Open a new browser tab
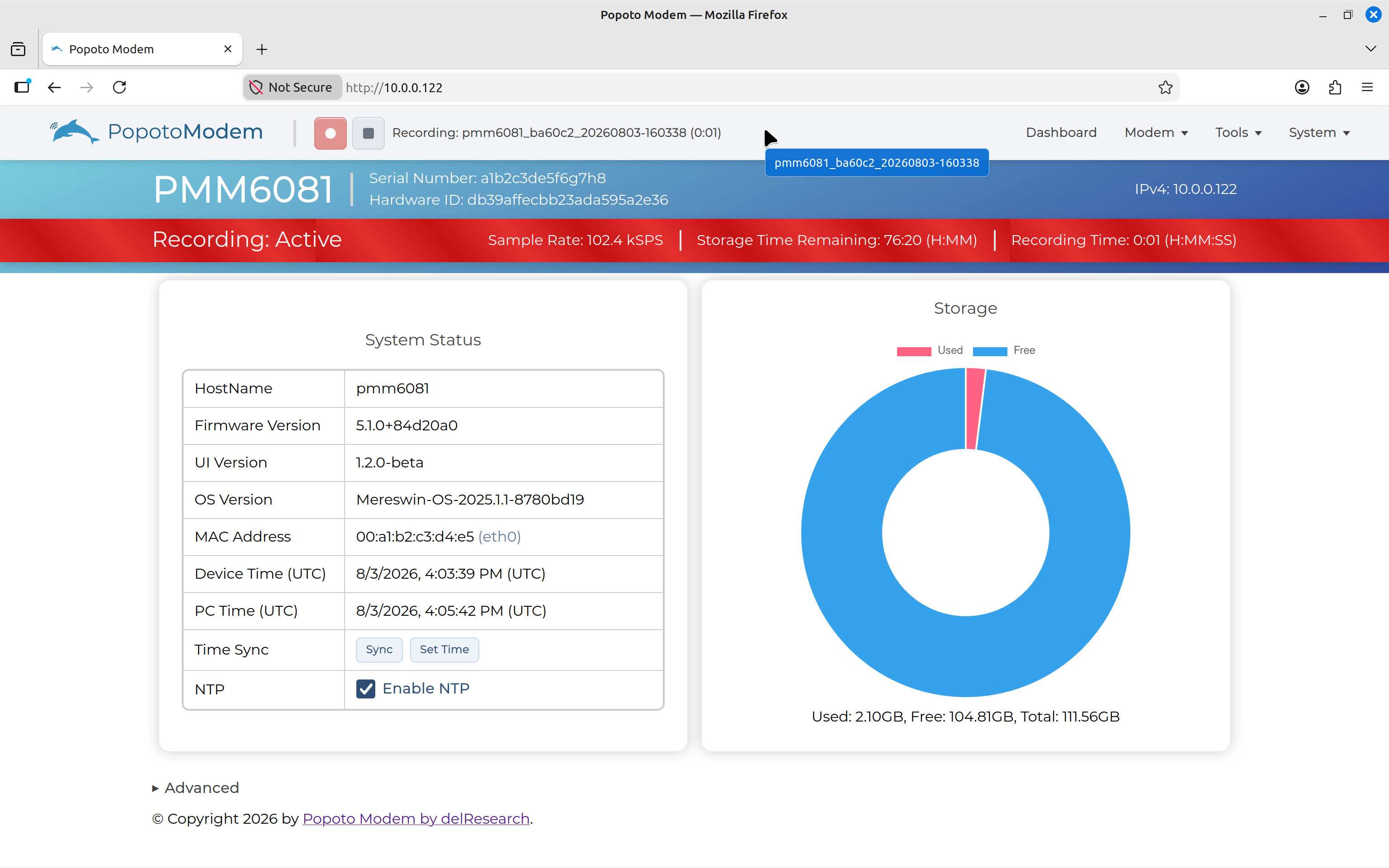This screenshot has height=868, width=1389. [262, 49]
